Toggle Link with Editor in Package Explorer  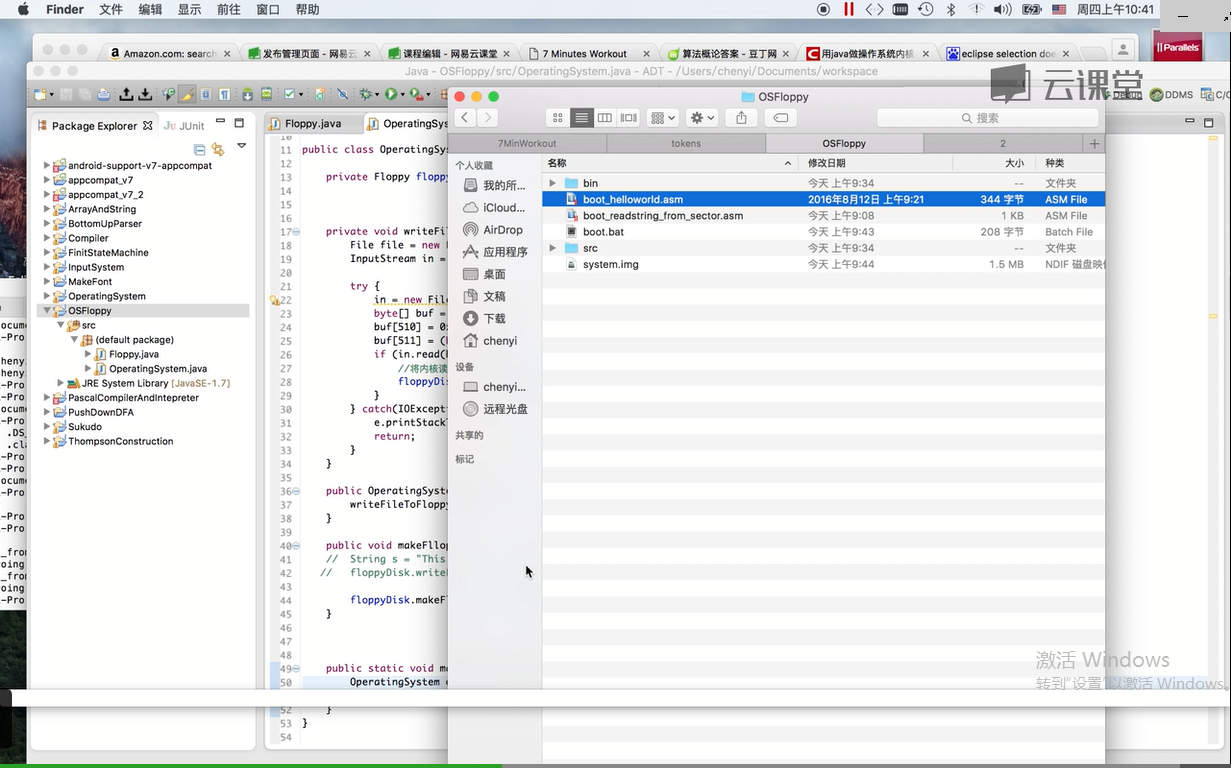coord(218,149)
